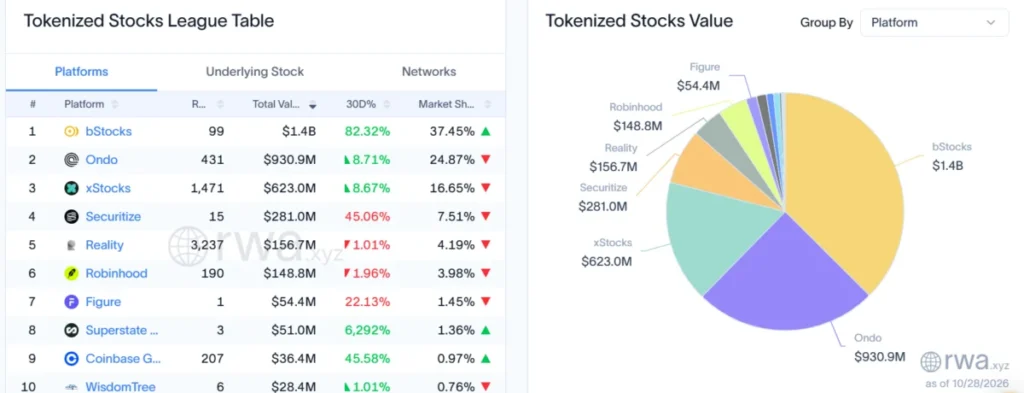Switch to the Networks tab
The image size is (1024, 393).
point(429,72)
